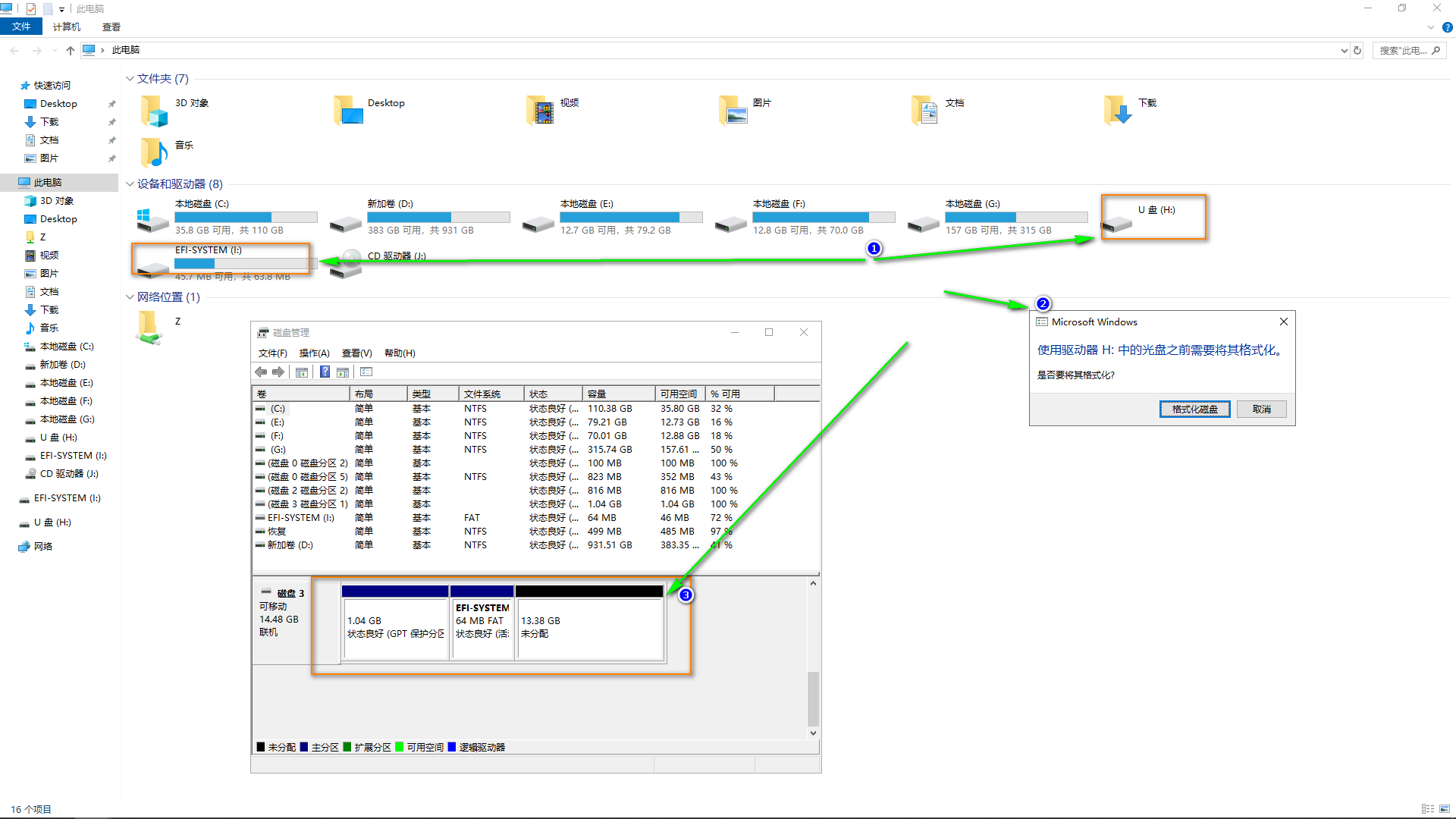Click the C: drive capacity bar

click(246, 217)
